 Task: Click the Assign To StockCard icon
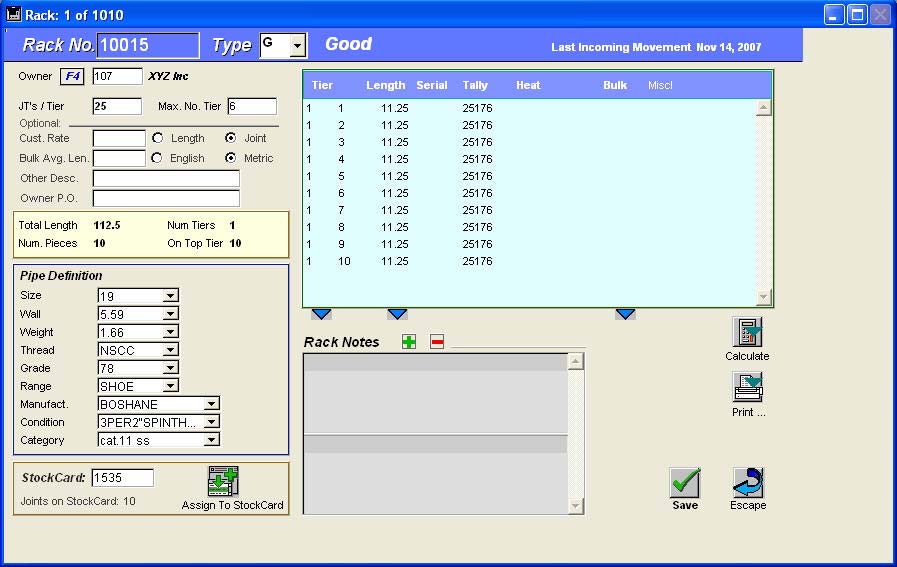(223, 481)
